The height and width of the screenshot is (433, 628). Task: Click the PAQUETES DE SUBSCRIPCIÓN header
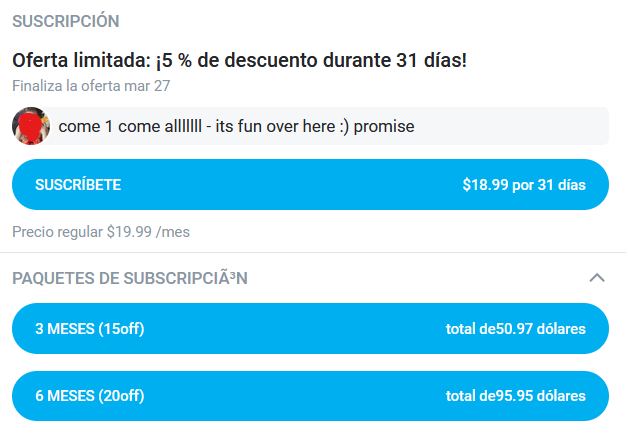tap(130, 278)
